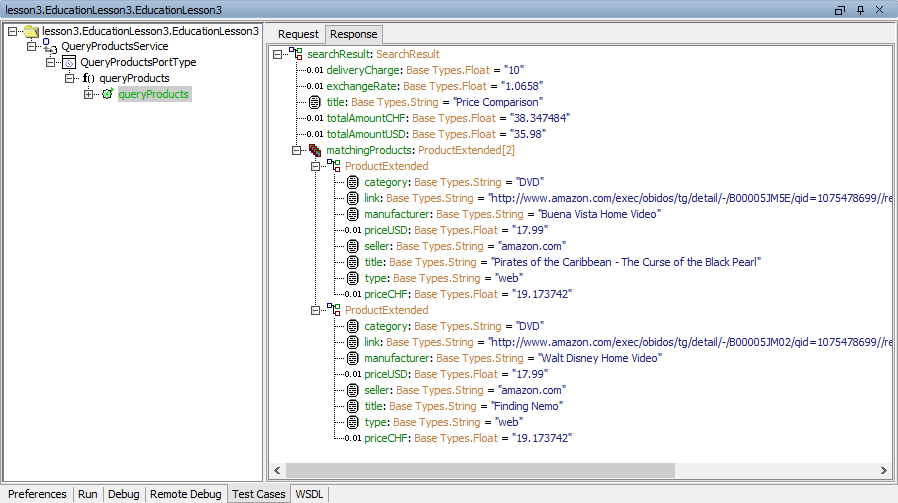This screenshot has width=898, height=503.
Task: Click the searchResult struct icon
Action: [x=296, y=54]
